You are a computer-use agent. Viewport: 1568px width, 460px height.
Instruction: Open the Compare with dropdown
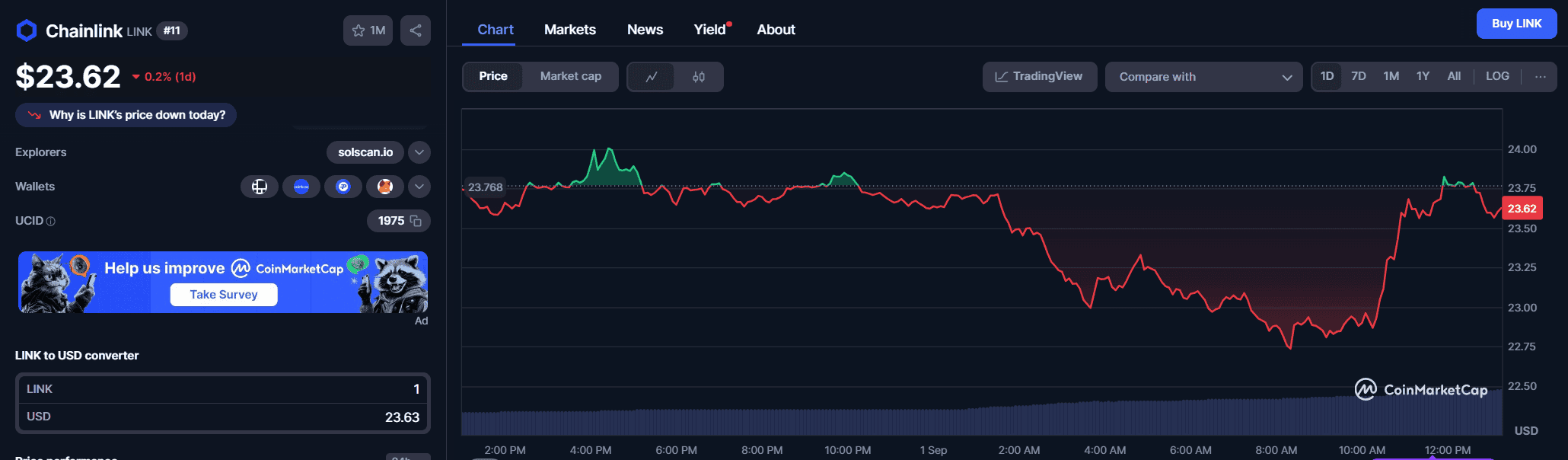[x=1204, y=77]
